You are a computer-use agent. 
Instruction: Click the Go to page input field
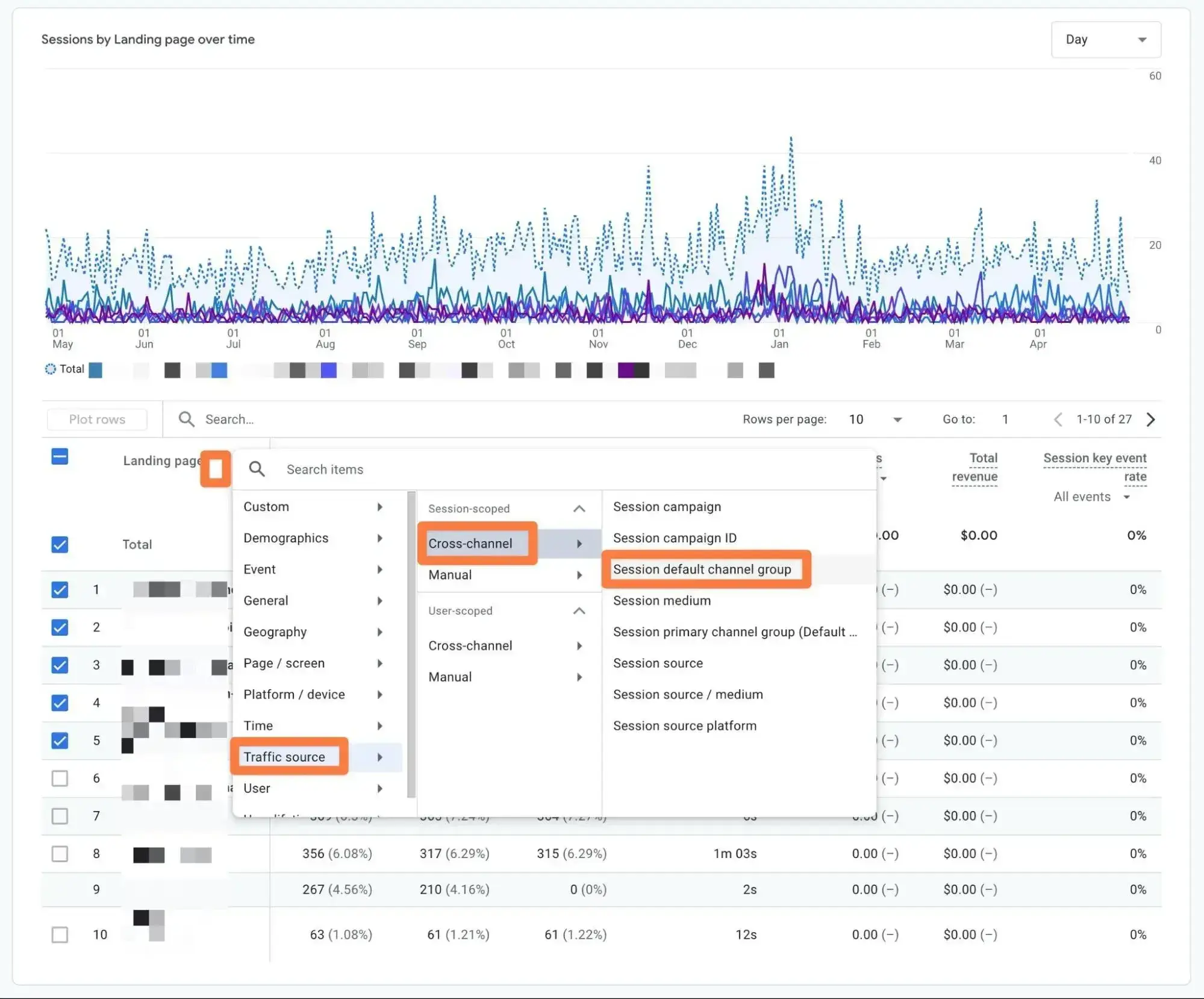pos(1005,419)
